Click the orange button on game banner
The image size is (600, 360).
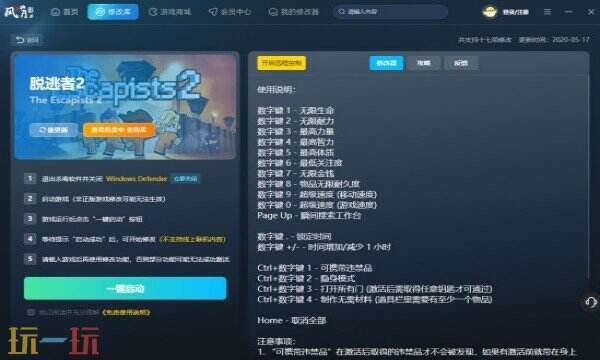119,130
